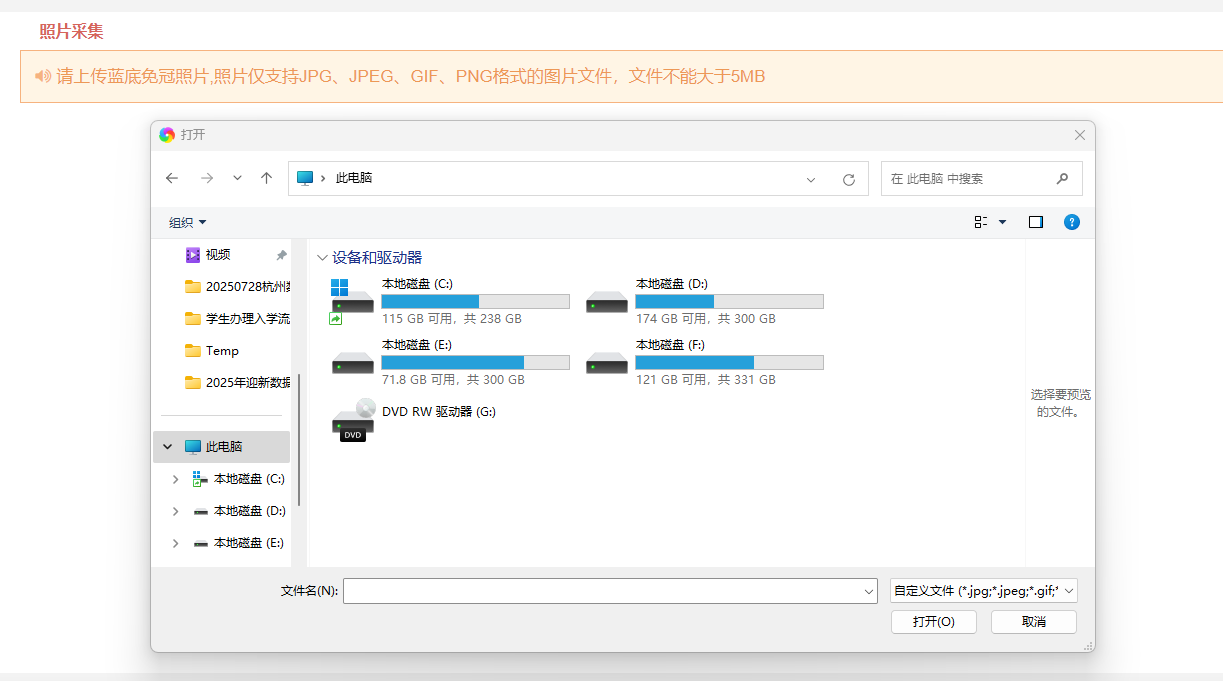This screenshot has width=1223, height=681.
Task: Open the recent locations chevron beside forward arrow
Action: (x=237, y=178)
